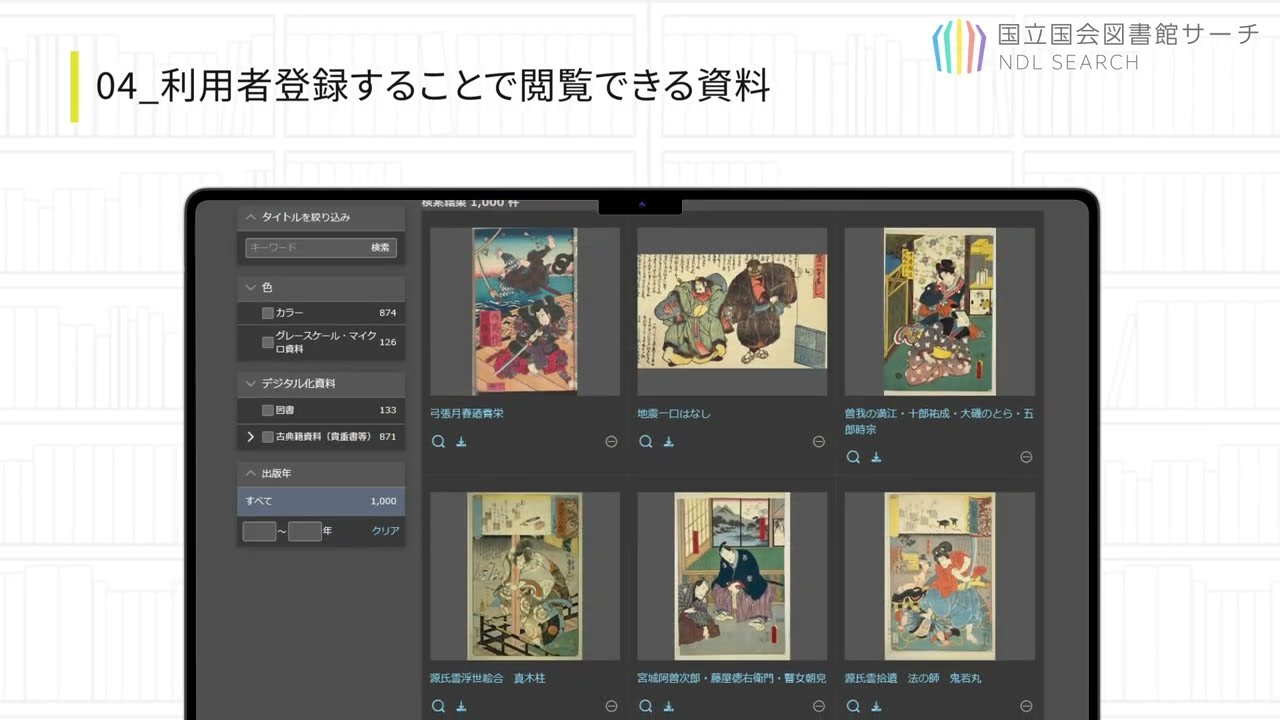Open the title link 地震一口はなし
Image resolution: width=1280 pixels, height=720 pixels.
point(674,413)
